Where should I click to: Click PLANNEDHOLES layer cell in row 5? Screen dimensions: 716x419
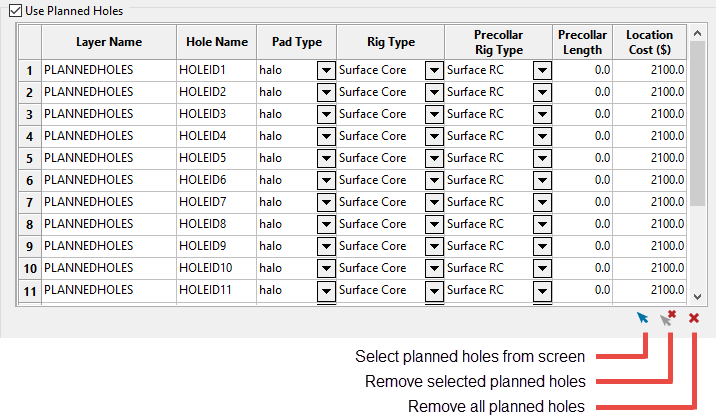tap(109, 158)
